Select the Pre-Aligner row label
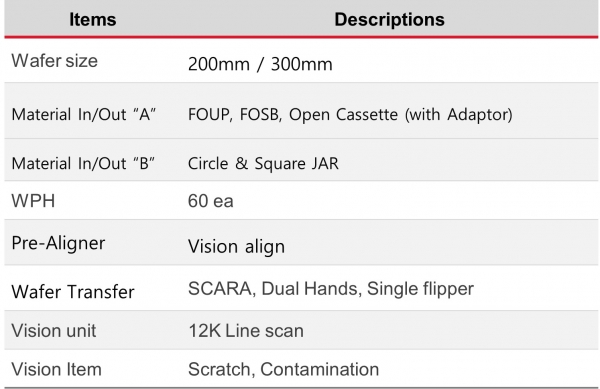Viewport: 600px width, 389px height. click(x=58, y=243)
